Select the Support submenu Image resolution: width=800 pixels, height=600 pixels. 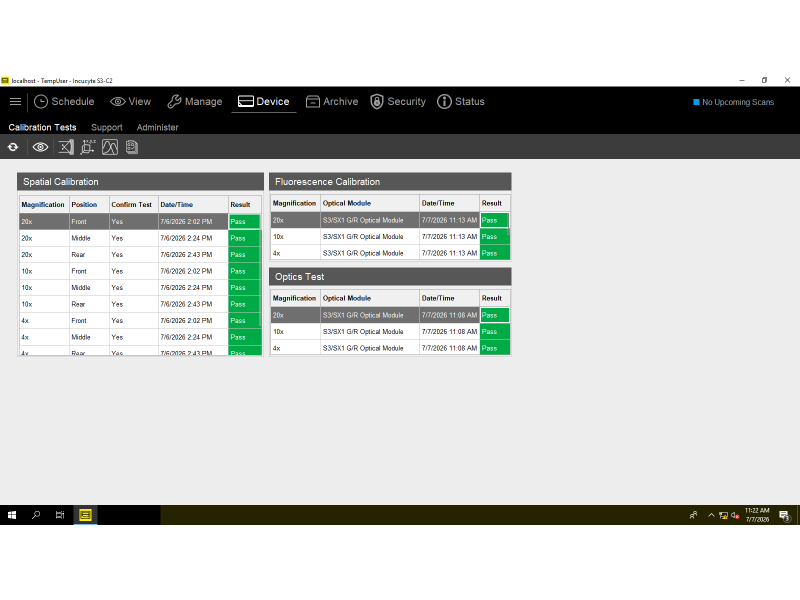[107, 128]
